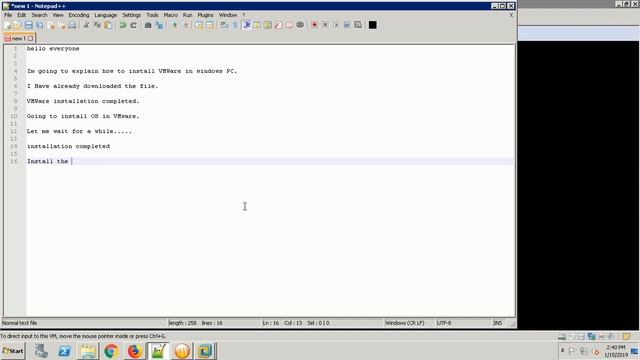Save the document with the Save icon
The image size is (640, 360).
click(29, 25)
